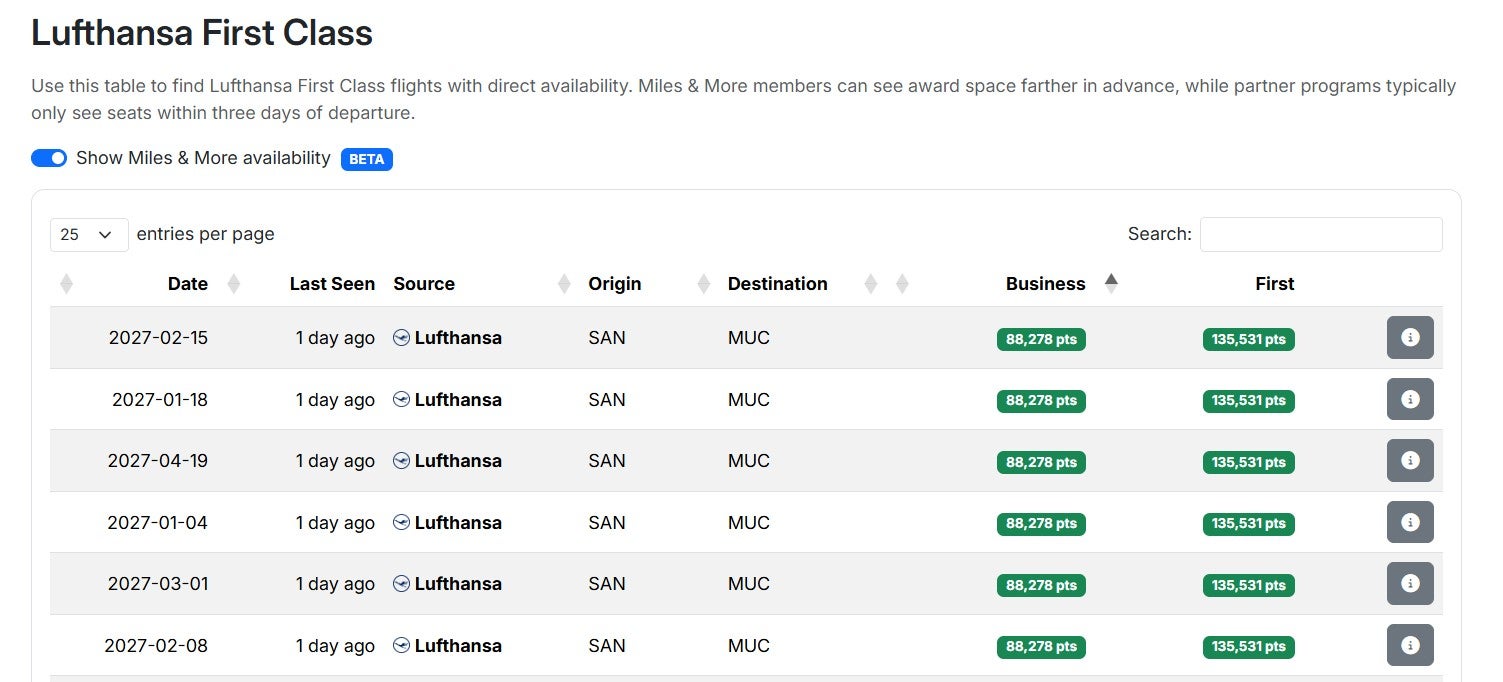Click Lufthansa source in 2027-02-08 row
The width and height of the screenshot is (1503, 682).
[x=447, y=646]
